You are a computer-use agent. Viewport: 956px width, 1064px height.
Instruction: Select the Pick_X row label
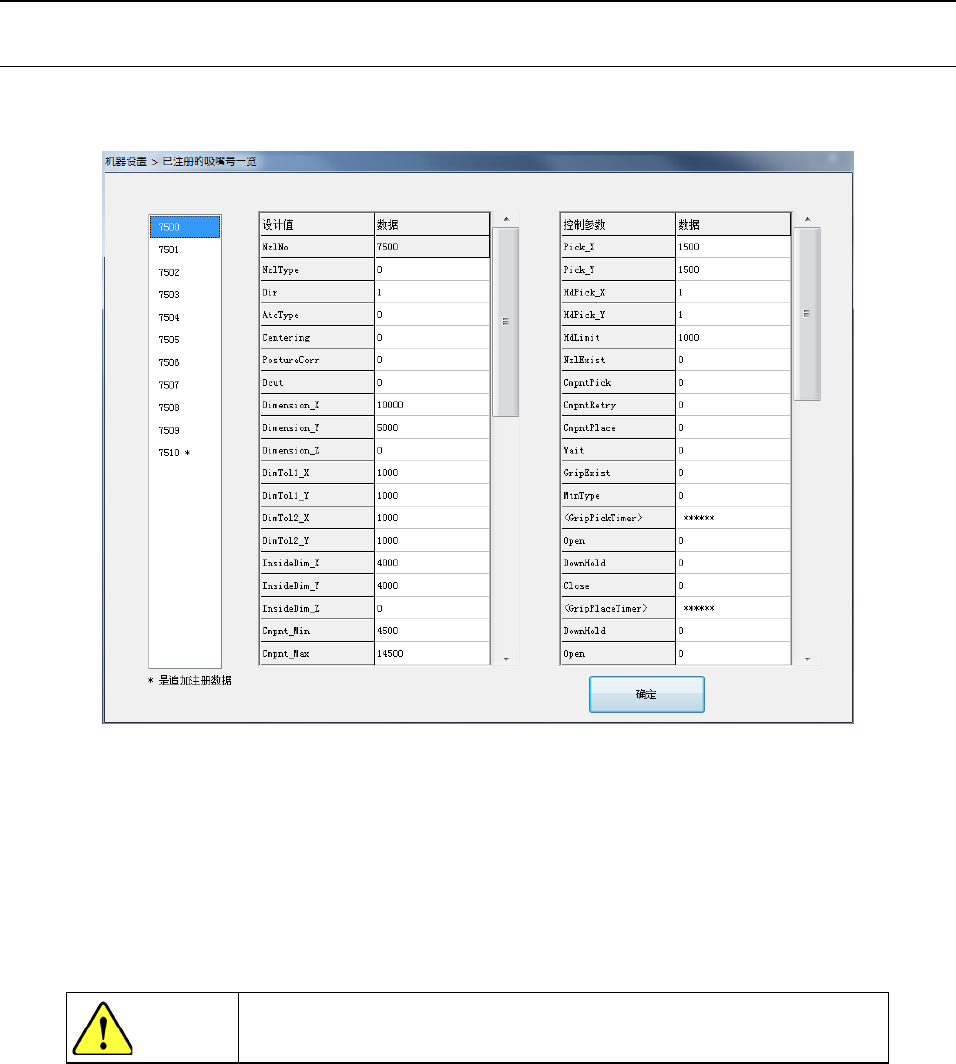pyautogui.click(x=618, y=247)
